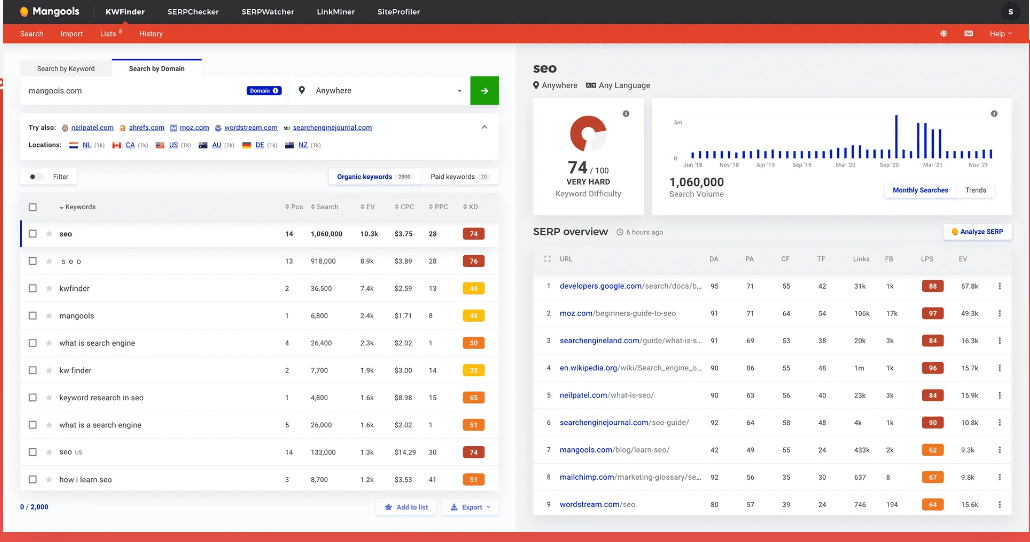The image size is (1030, 542).
Task: Open ahrefs.com suggestion link
Action: pyautogui.click(x=146, y=127)
